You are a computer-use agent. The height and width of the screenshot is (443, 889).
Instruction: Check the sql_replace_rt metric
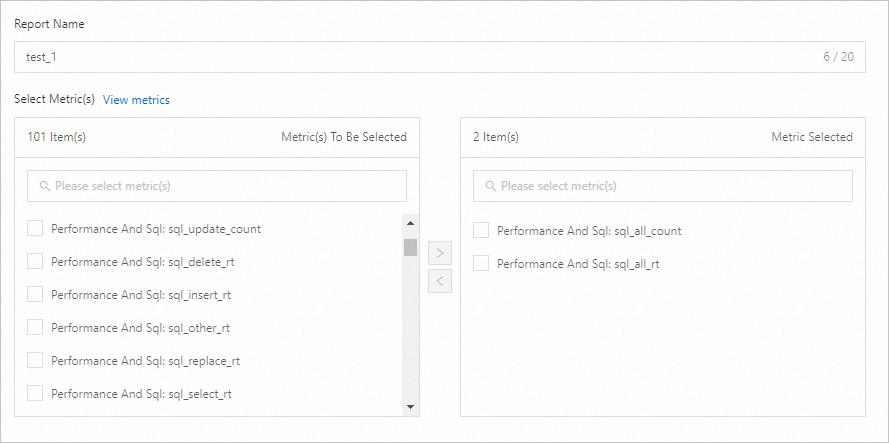(35, 361)
